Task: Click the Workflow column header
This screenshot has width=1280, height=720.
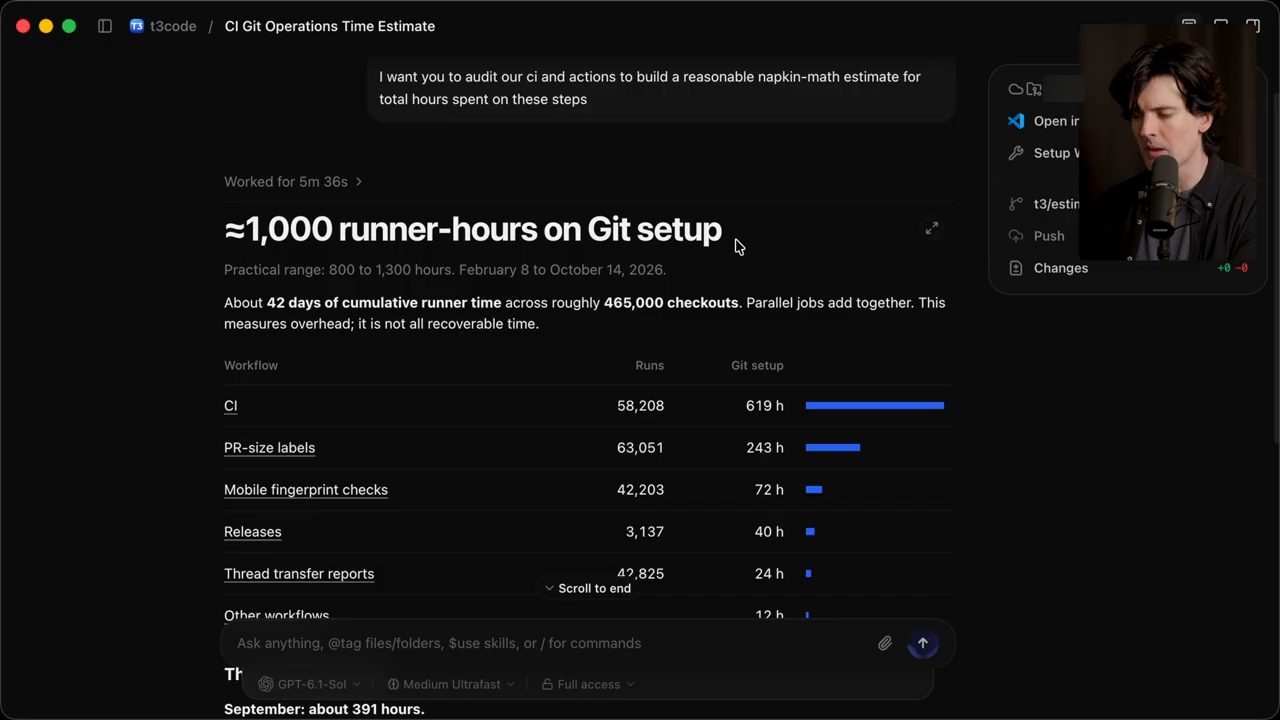Action: pos(251,365)
